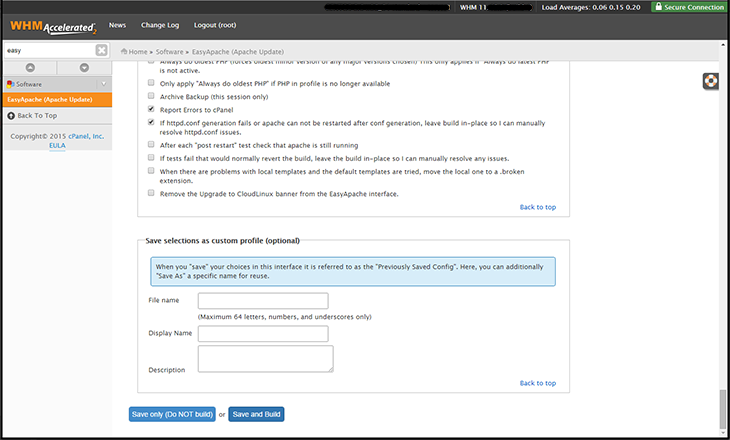Focus the File name input field
Screen dimensions: 730x440
pos(263,301)
